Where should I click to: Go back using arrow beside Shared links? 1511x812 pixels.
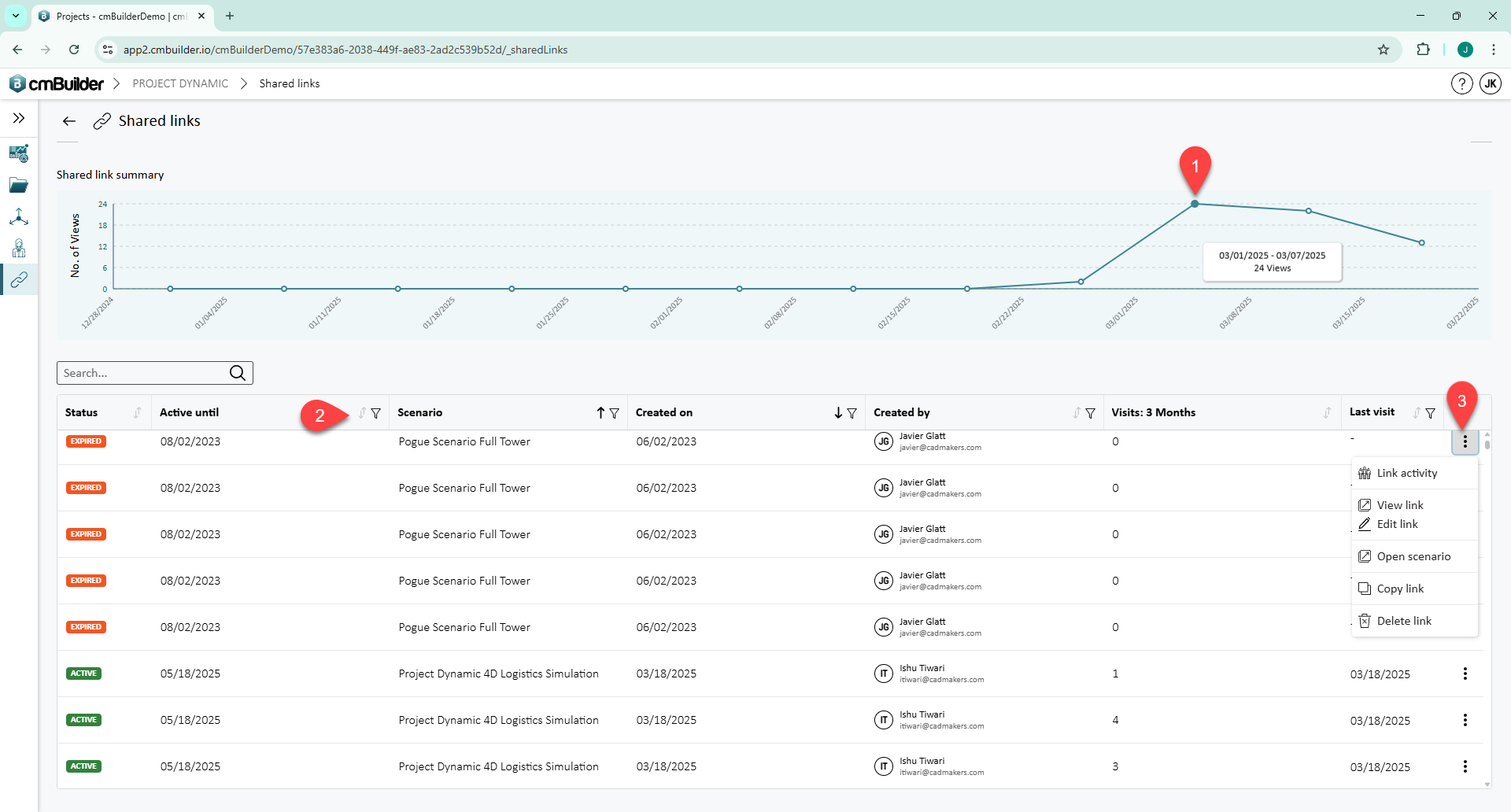69,121
